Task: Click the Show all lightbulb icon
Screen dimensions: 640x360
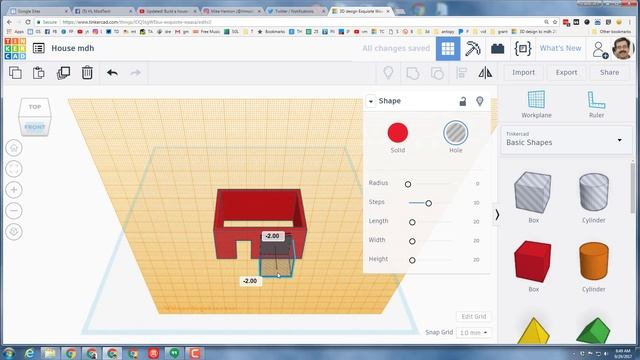Action: click(388, 73)
